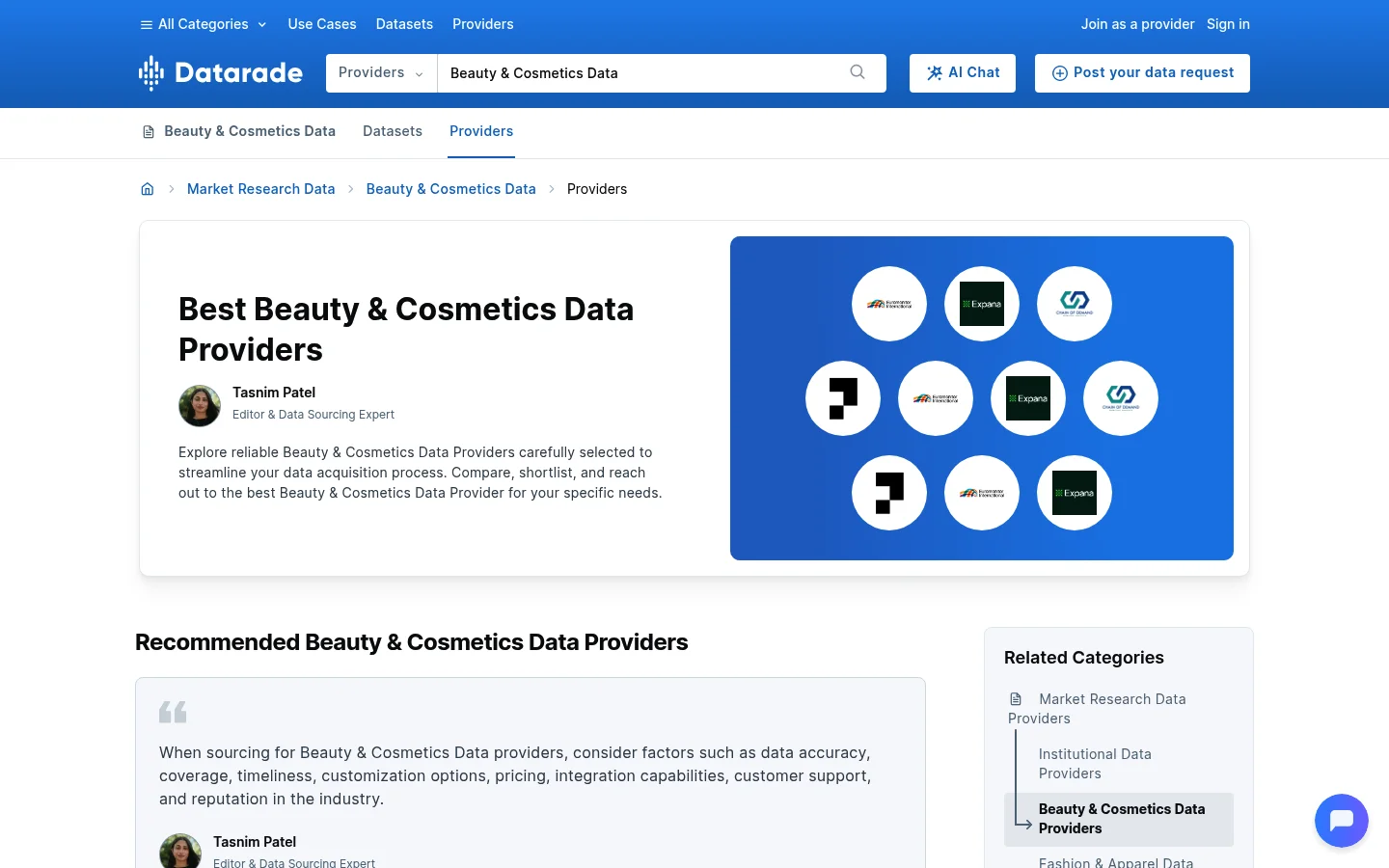
Task: Click the black square logo in bottom row
Action: (x=889, y=493)
